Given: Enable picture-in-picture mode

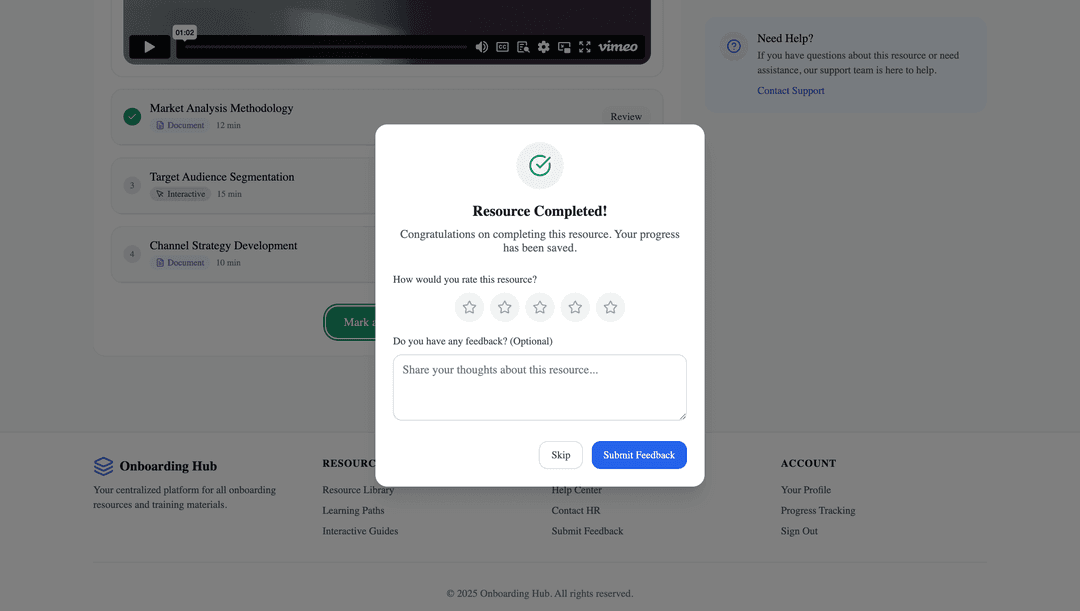Looking at the screenshot, I should pos(564,47).
